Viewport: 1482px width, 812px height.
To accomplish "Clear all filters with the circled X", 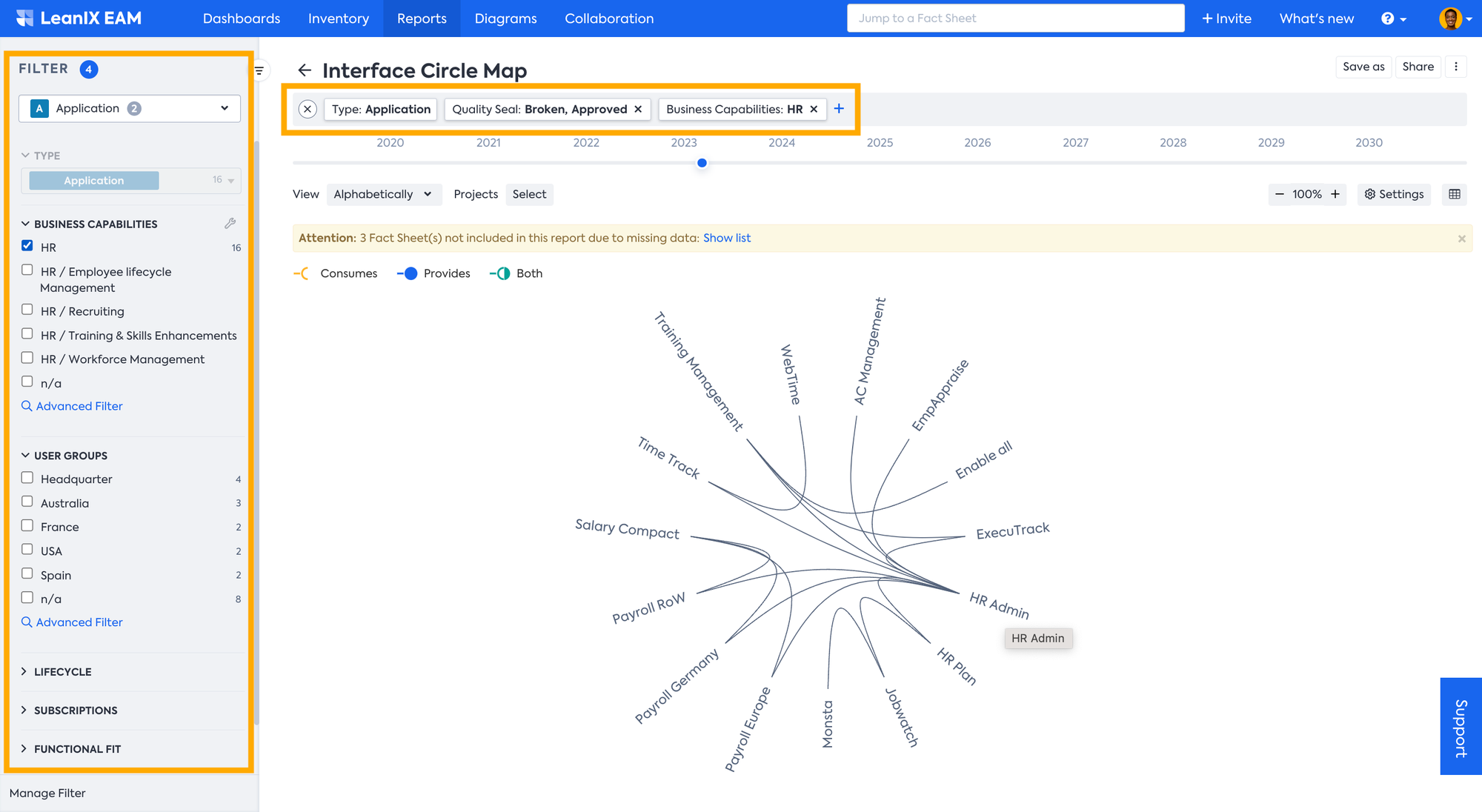I will point(308,109).
